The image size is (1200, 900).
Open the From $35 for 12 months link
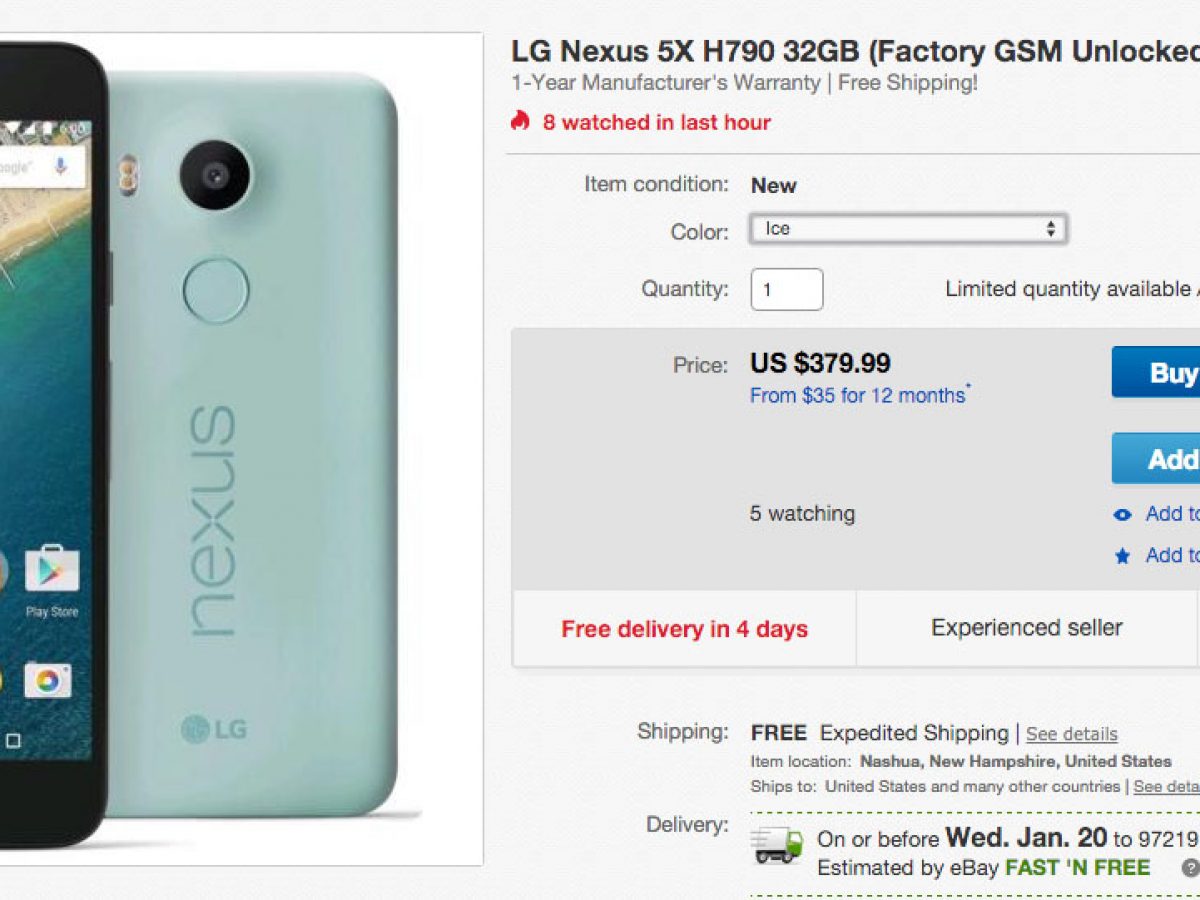point(860,395)
